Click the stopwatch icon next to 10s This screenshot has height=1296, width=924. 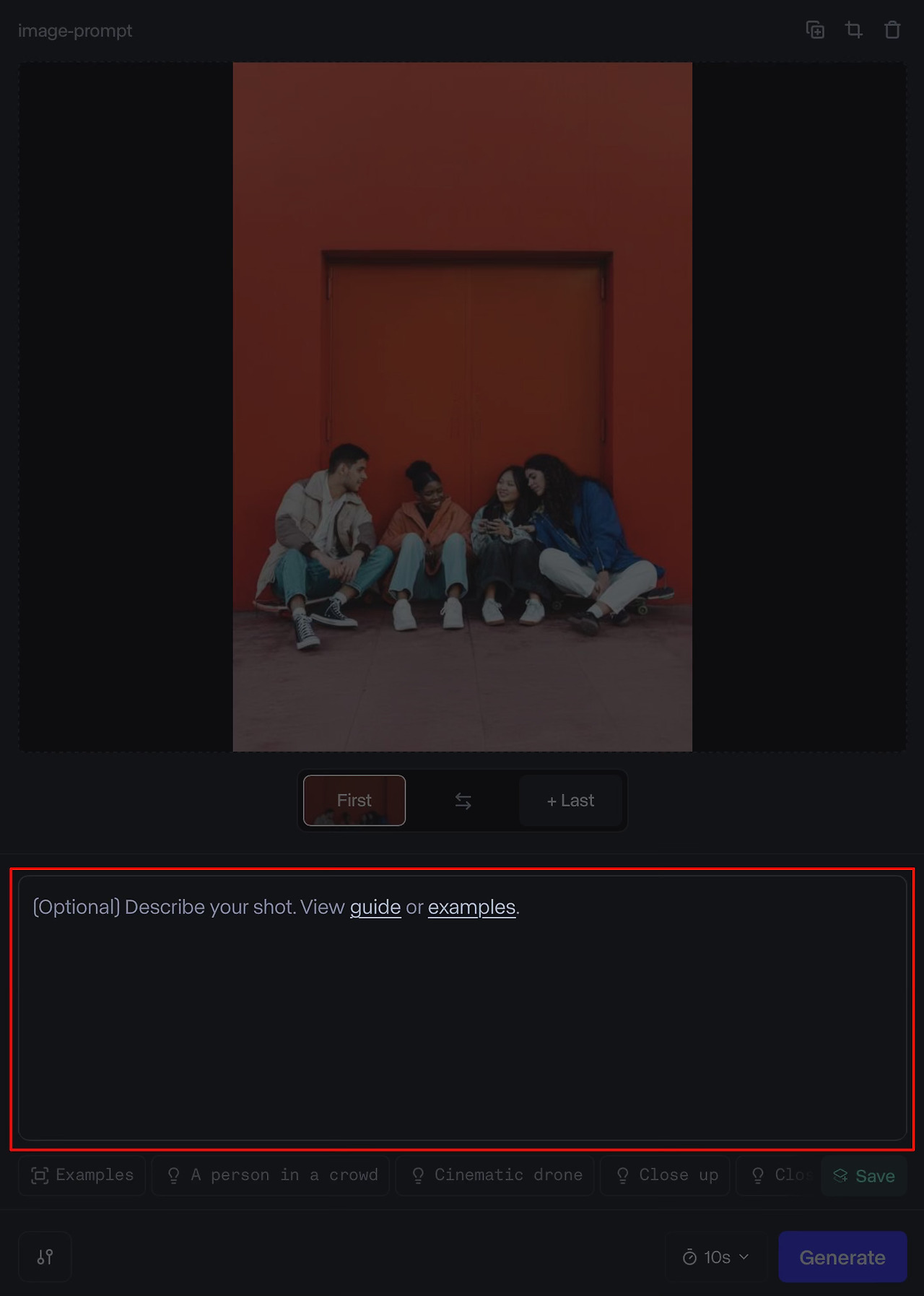coord(689,1257)
